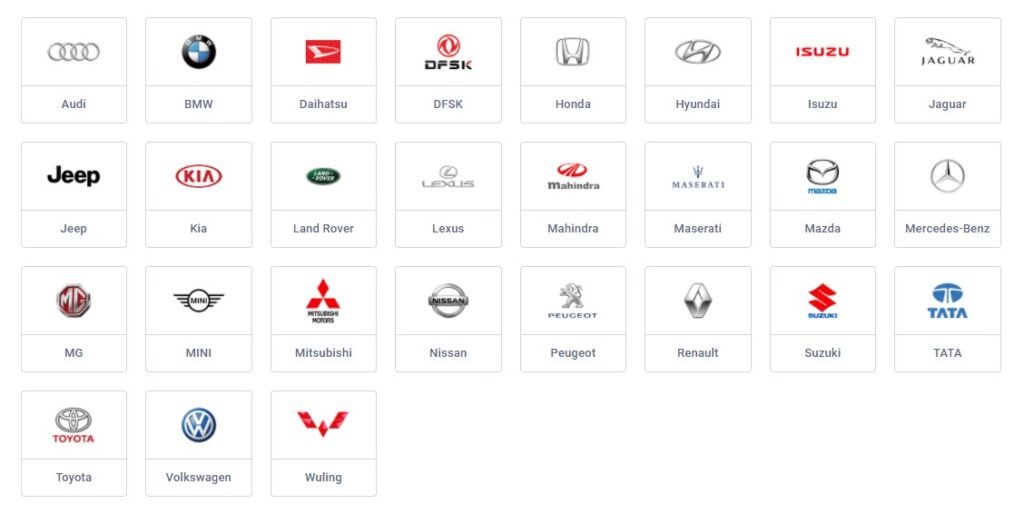Select the BMW roundel logo
1024x514 pixels.
click(x=199, y=52)
